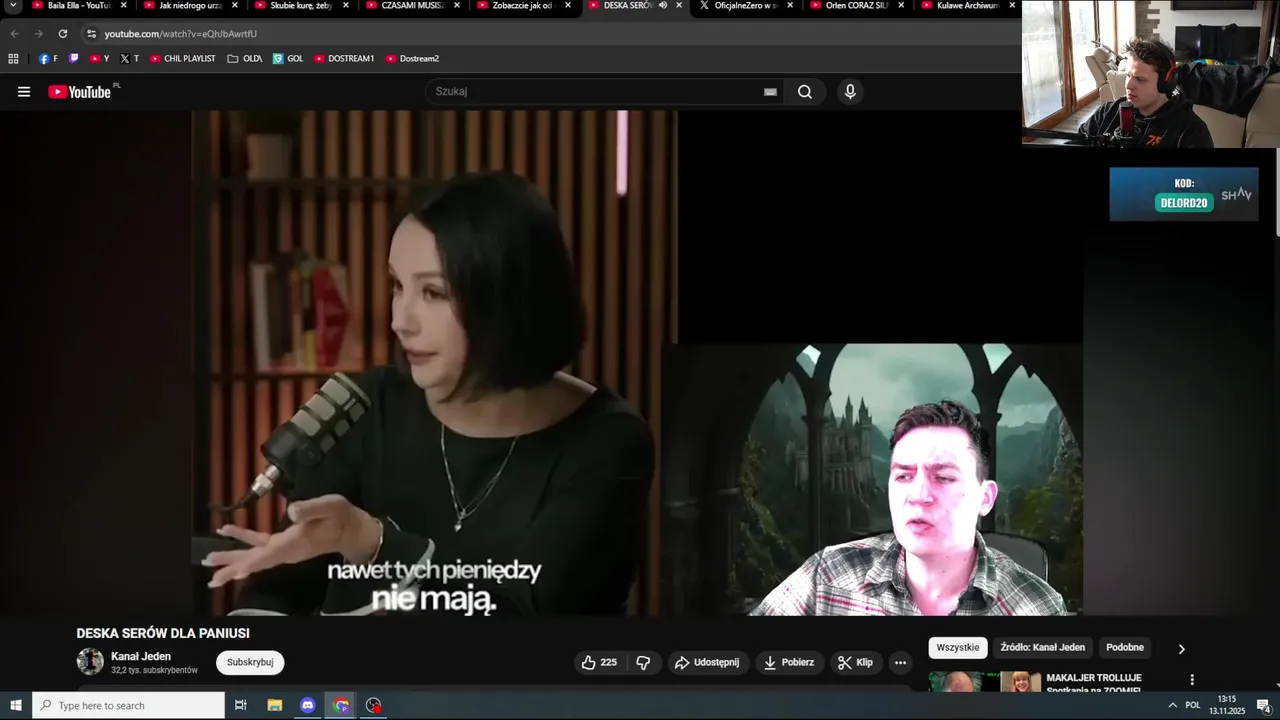The width and height of the screenshot is (1280, 720).
Task: Open the X T bookmark
Action: pos(130,59)
